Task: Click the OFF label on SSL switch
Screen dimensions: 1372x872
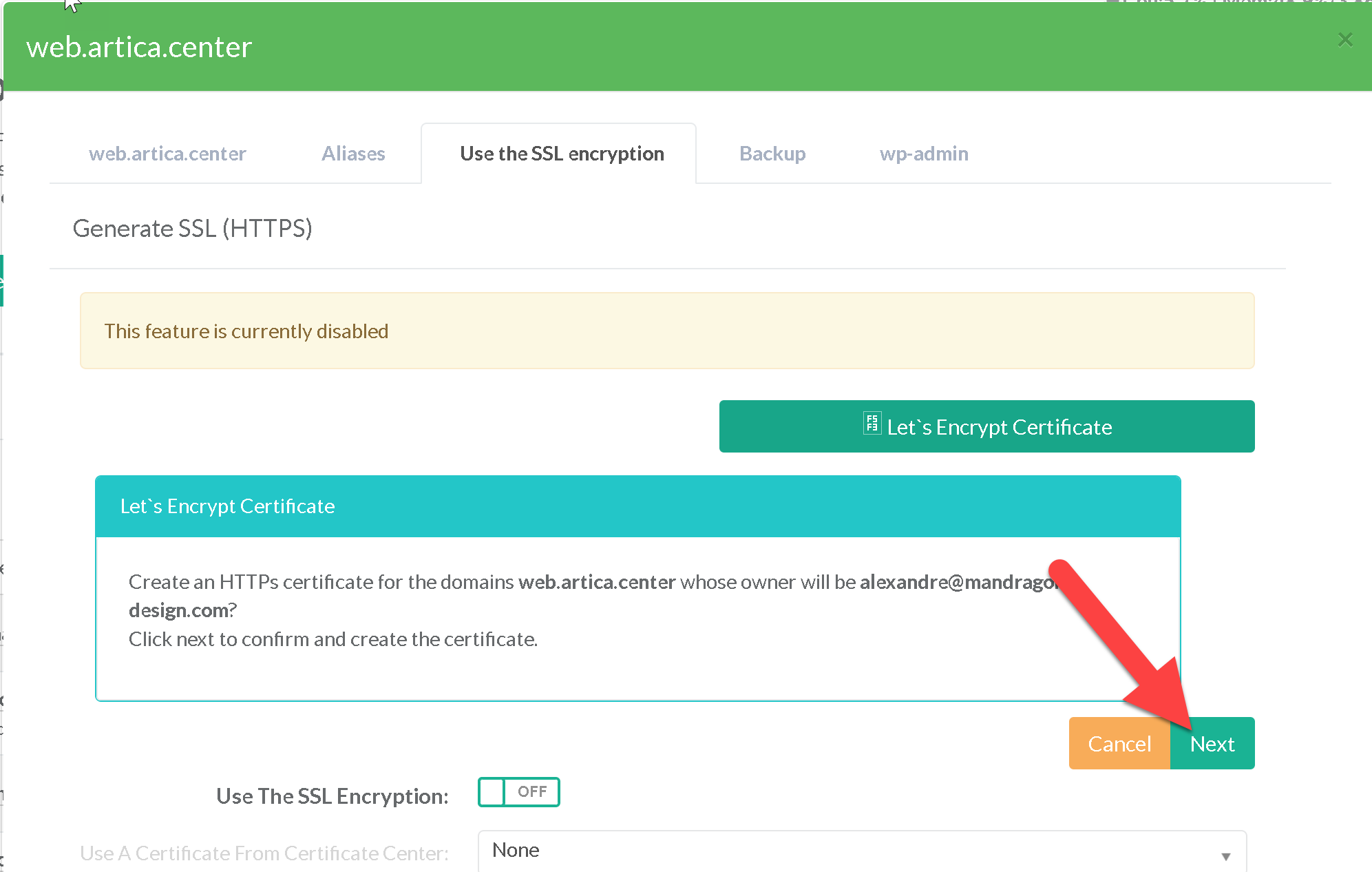Action: 532,792
